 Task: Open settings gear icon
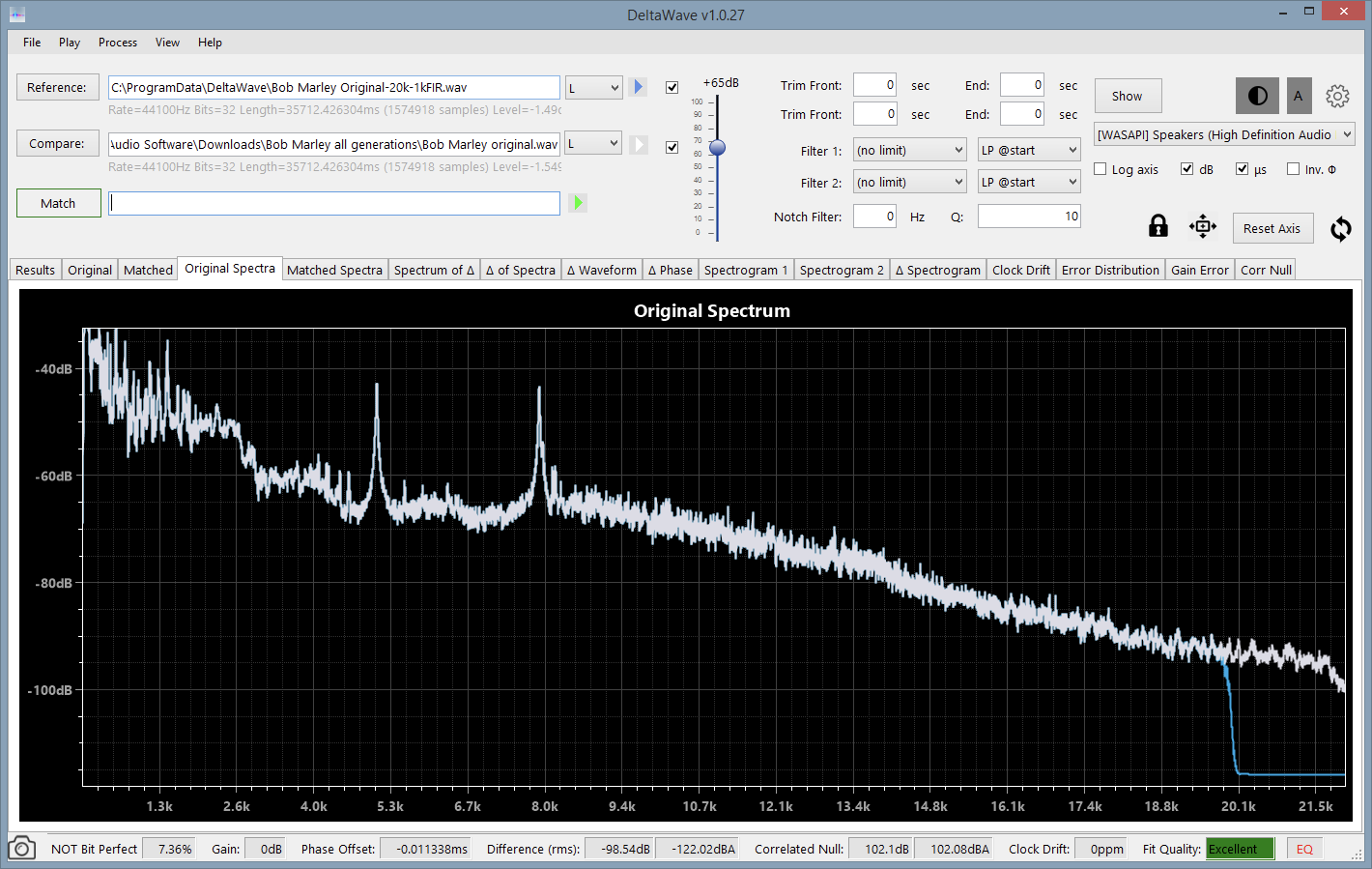pyautogui.click(x=1337, y=96)
